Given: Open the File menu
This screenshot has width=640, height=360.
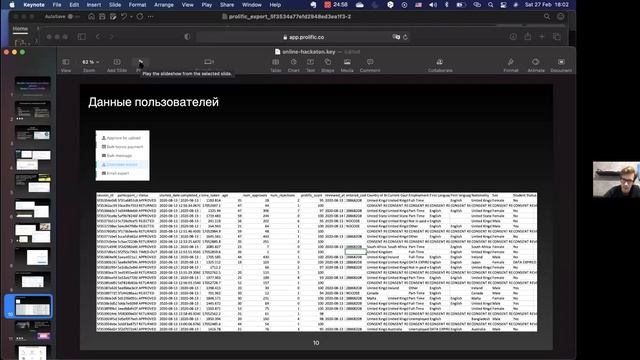Looking at the screenshot, I should pyautogui.click(x=57, y=5).
